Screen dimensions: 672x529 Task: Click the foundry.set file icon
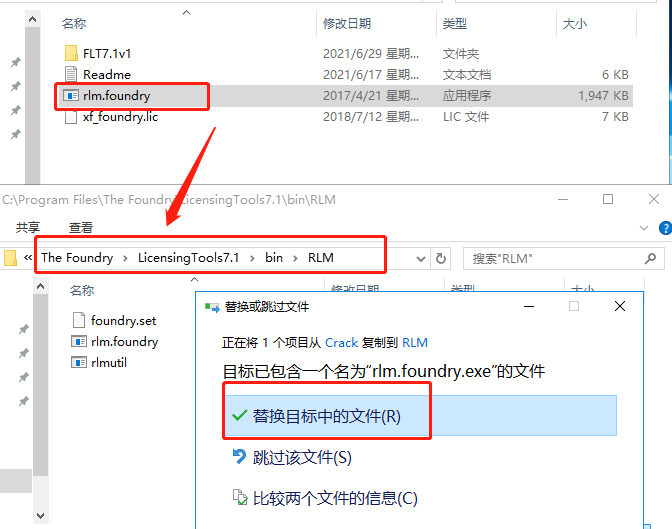coord(79,320)
